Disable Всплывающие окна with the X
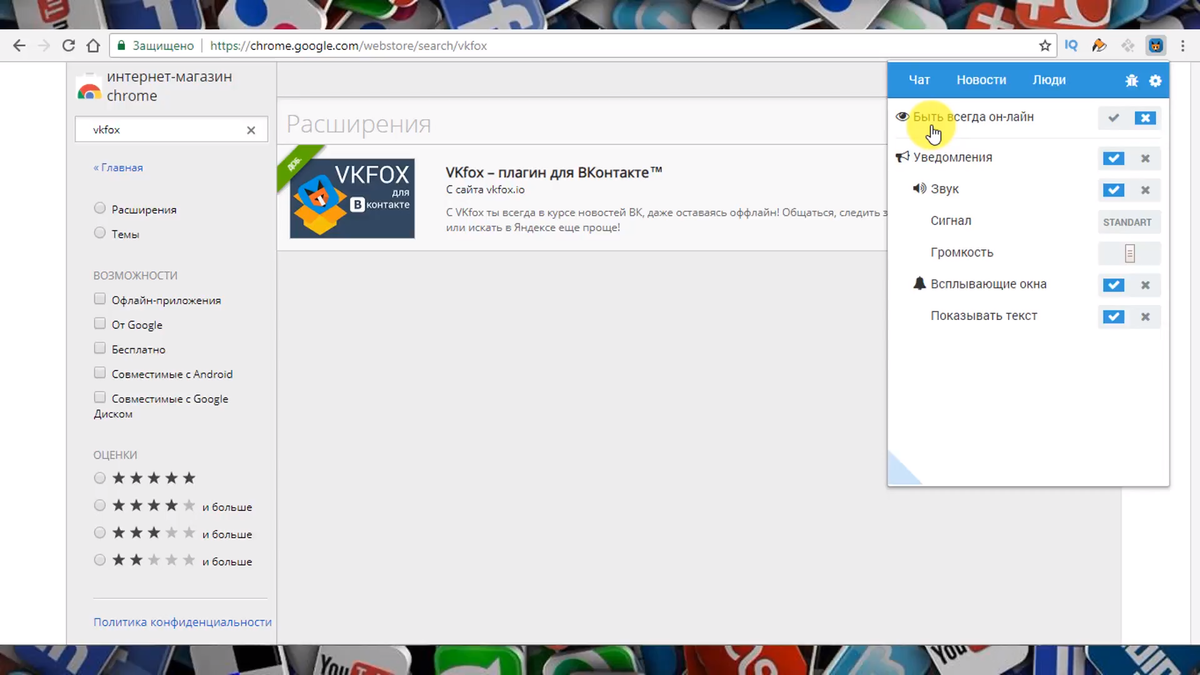 point(1145,285)
